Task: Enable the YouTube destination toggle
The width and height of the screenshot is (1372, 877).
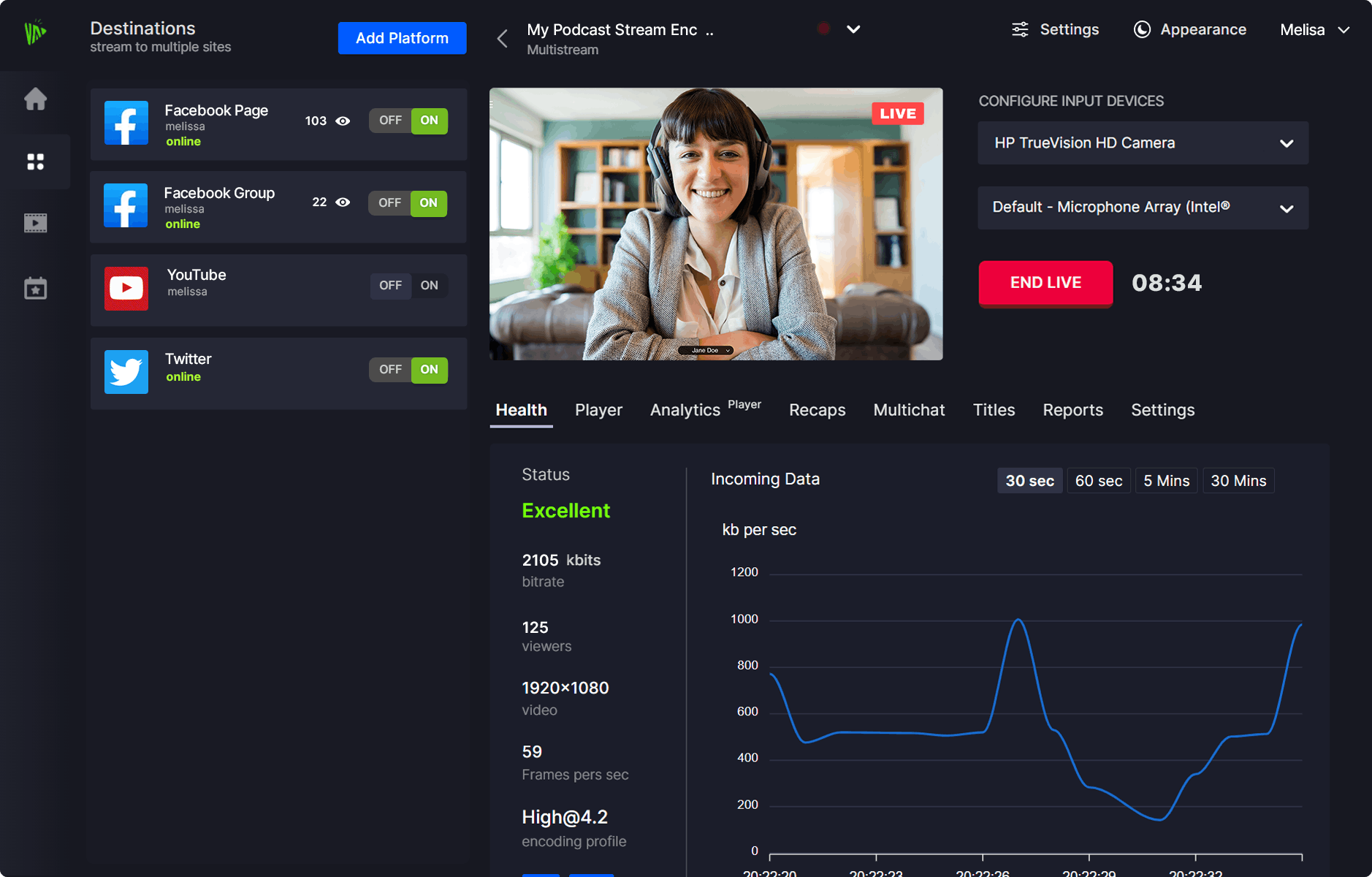Action: (430, 286)
